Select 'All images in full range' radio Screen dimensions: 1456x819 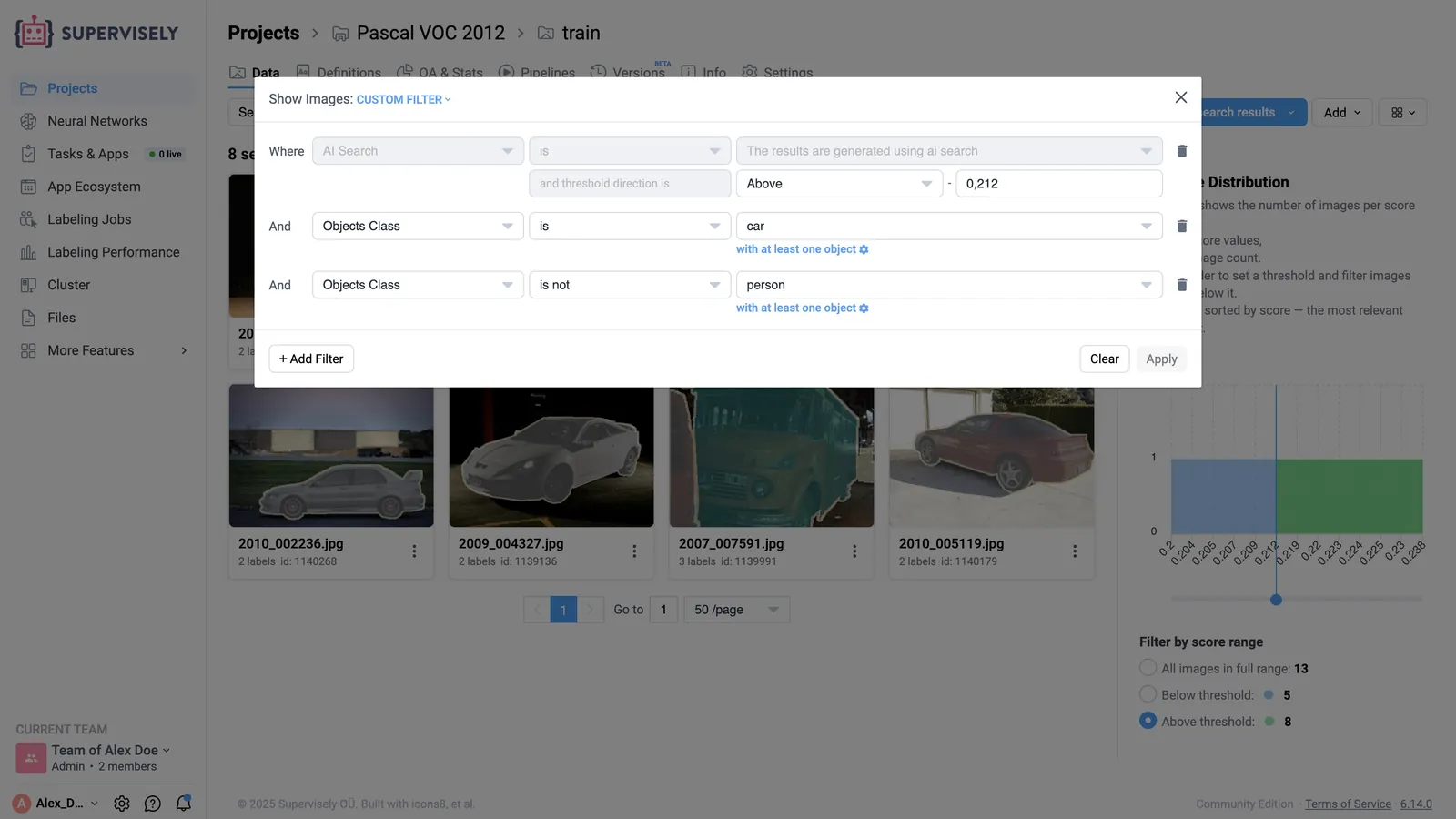coord(1148,668)
